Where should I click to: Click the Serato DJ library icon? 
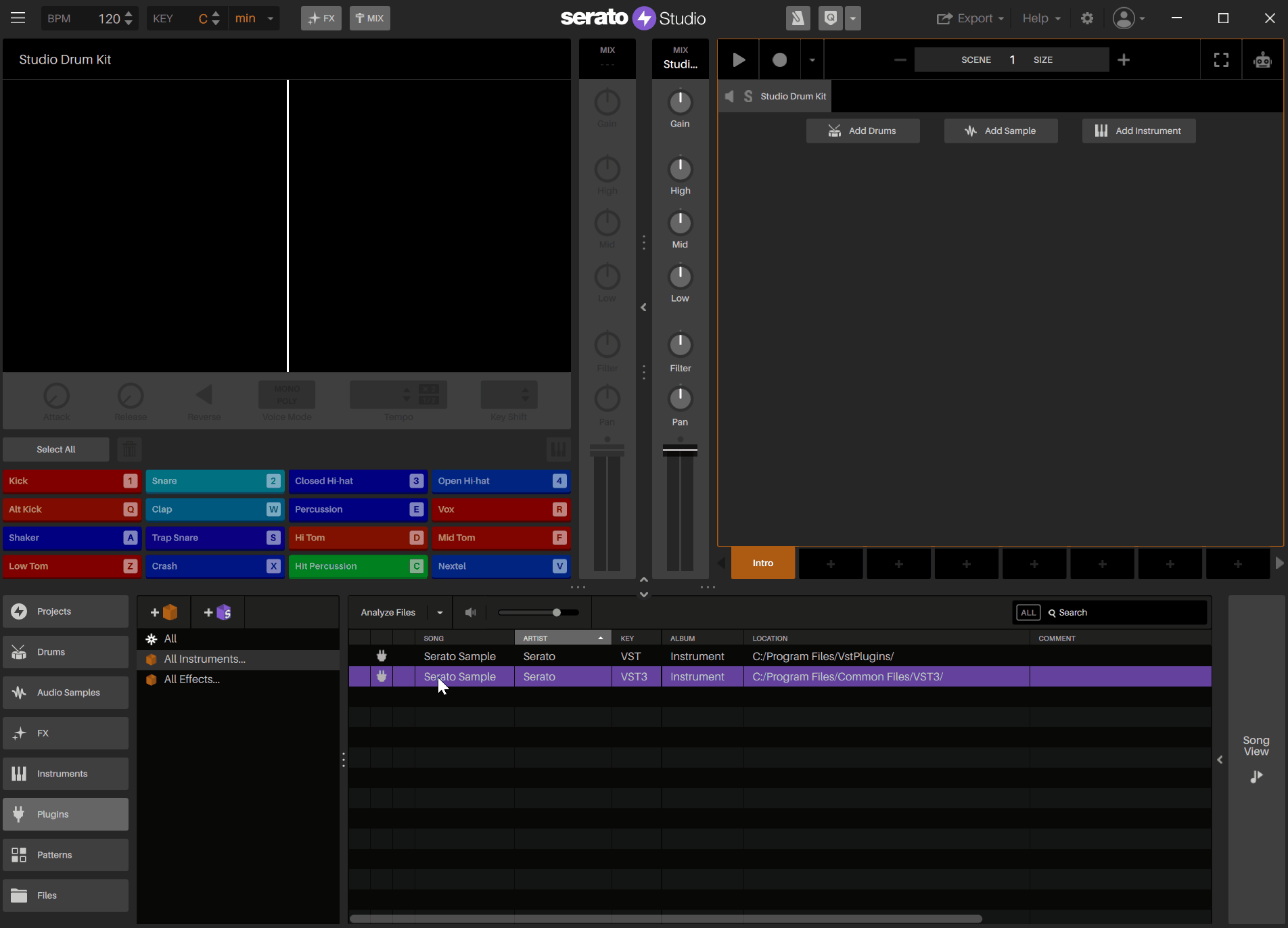click(x=831, y=18)
